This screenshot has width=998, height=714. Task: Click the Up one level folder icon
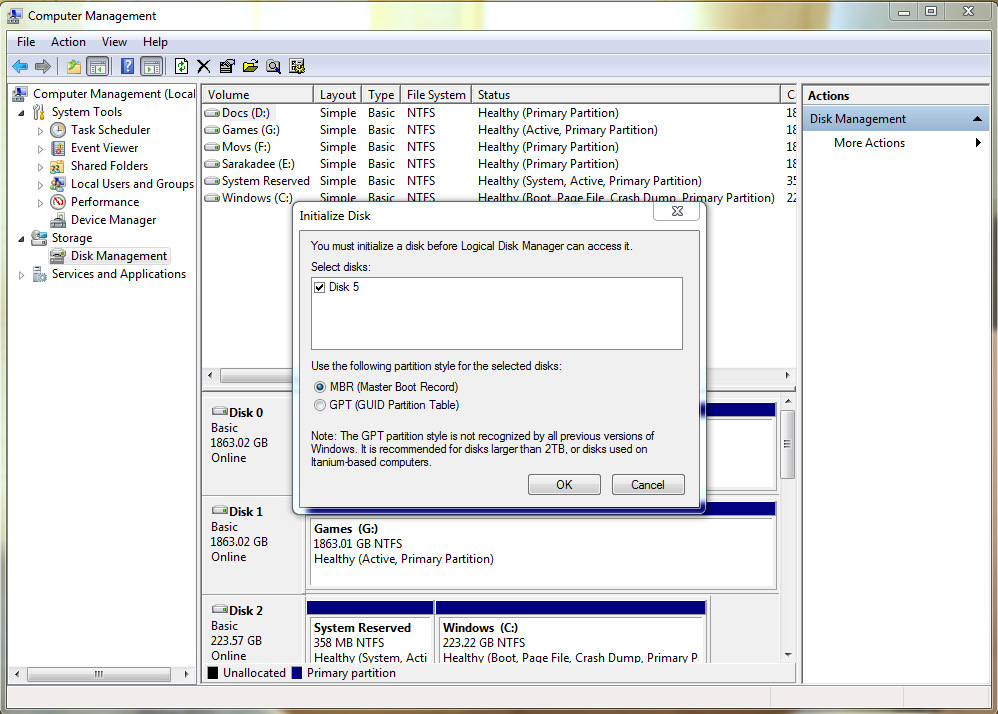click(x=74, y=66)
